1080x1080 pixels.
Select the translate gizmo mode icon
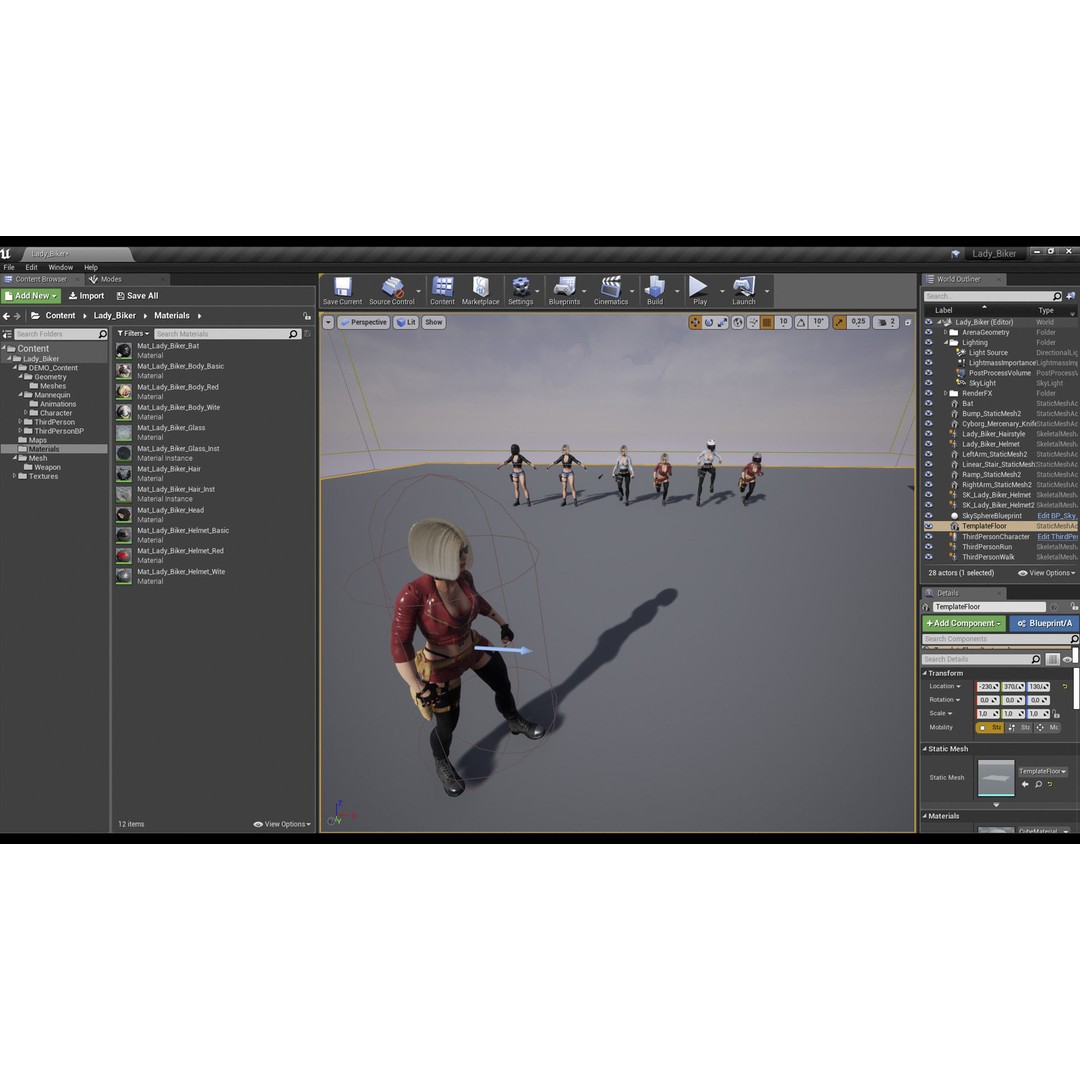tap(695, 322)
